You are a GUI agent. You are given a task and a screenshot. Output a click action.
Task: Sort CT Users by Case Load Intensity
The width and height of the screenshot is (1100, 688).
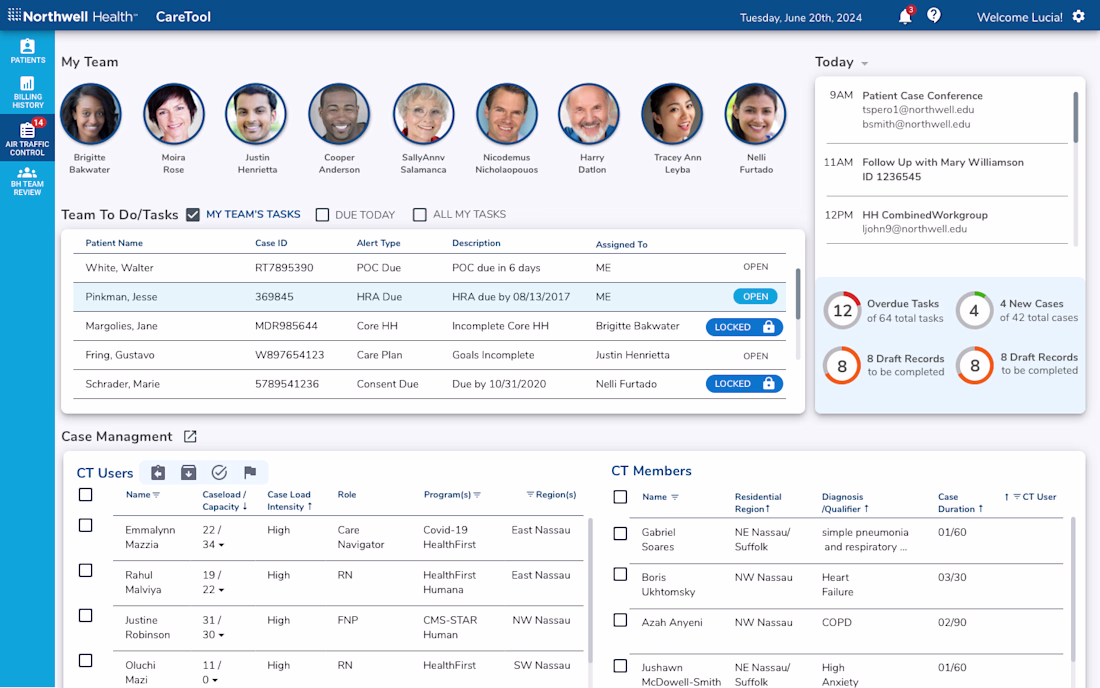pos(309,506)
